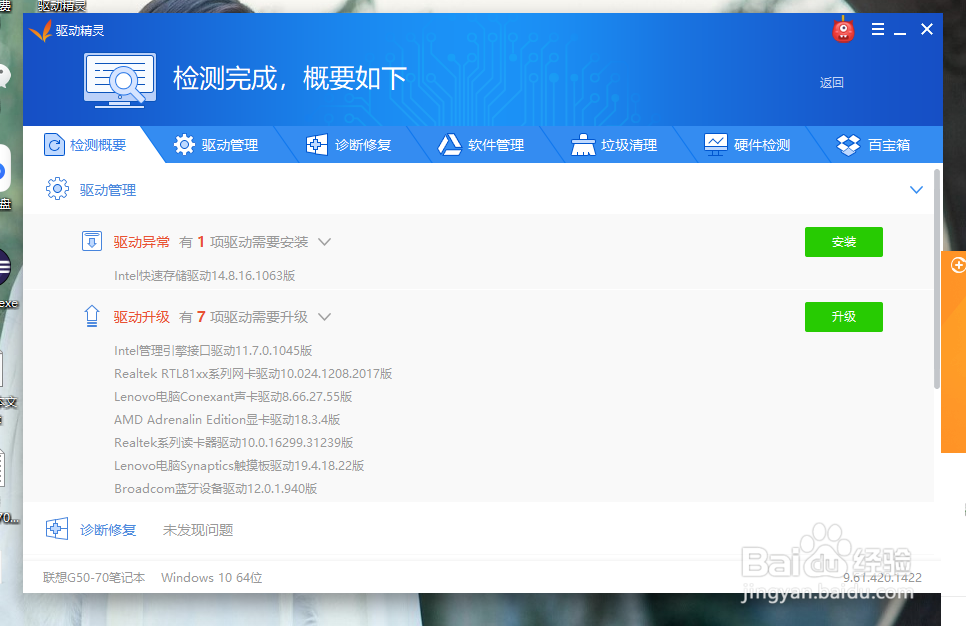Click the 驱动管理 section heading text
Image resolution: width=966 pixels, height=626 pixels.
pyautogui.click(x=108, y=190)
